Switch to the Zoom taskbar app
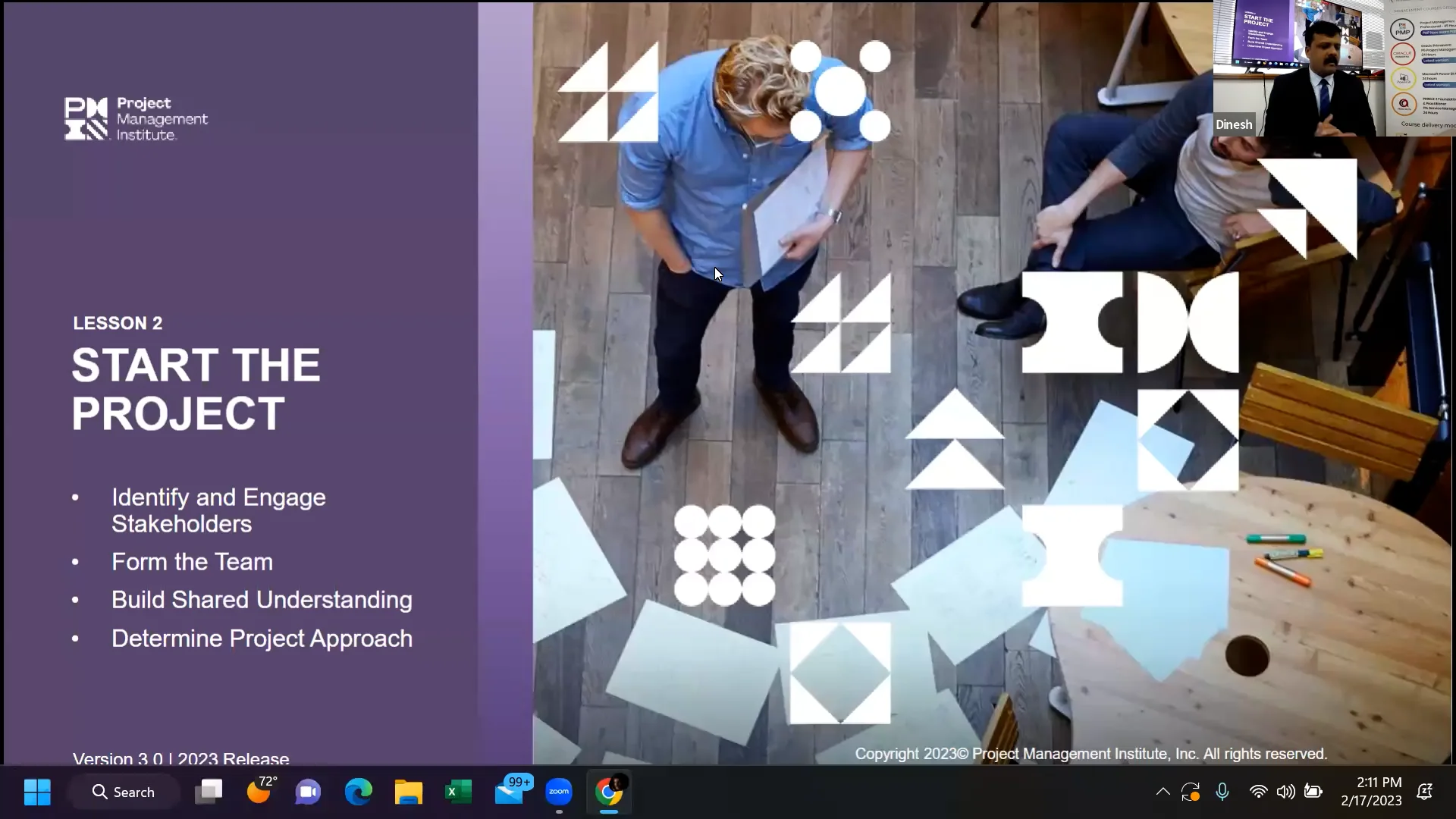Image resolution: width=1456 pixels, height=819 pixels. (559, 792)
